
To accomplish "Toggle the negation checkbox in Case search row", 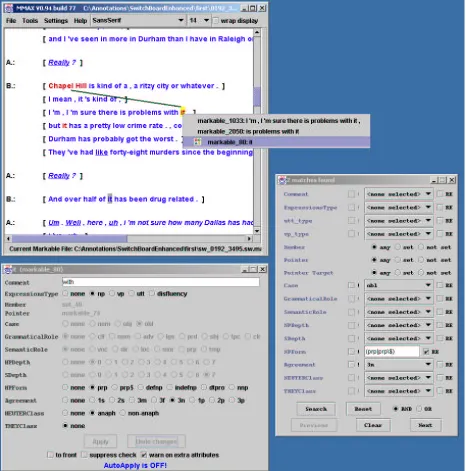I will coord(351,285).
